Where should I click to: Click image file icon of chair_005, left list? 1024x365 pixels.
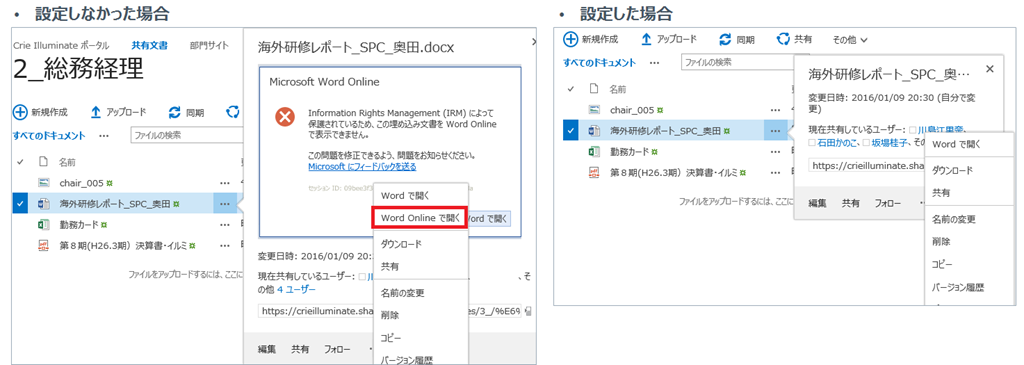tap(44, 183)
